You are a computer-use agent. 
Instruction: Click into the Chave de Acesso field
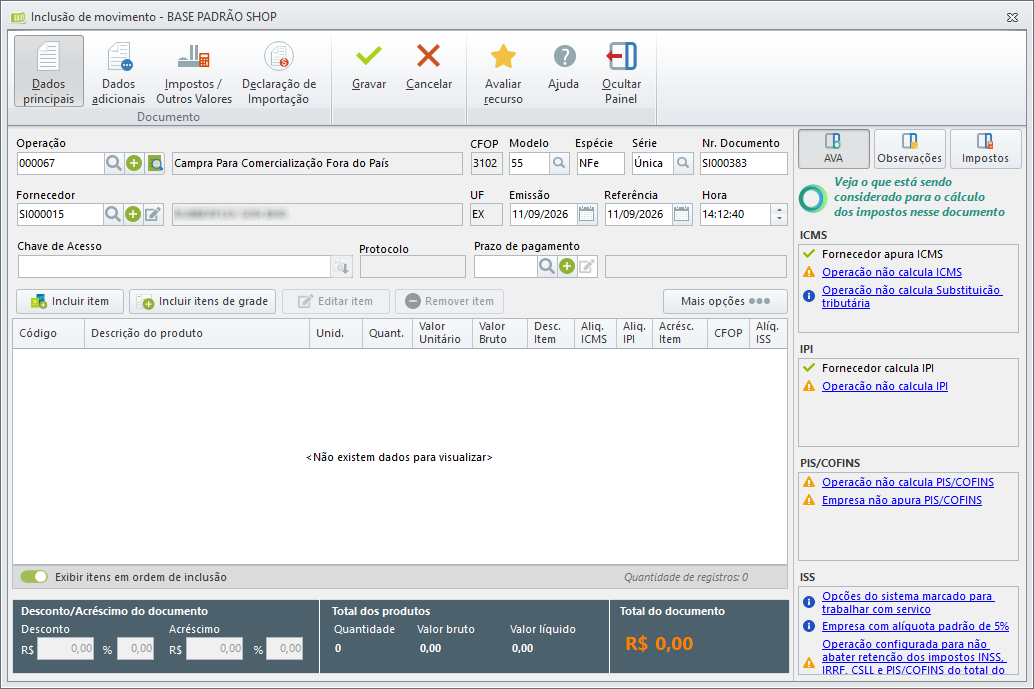pyautogui.click(x=175, y=266)
